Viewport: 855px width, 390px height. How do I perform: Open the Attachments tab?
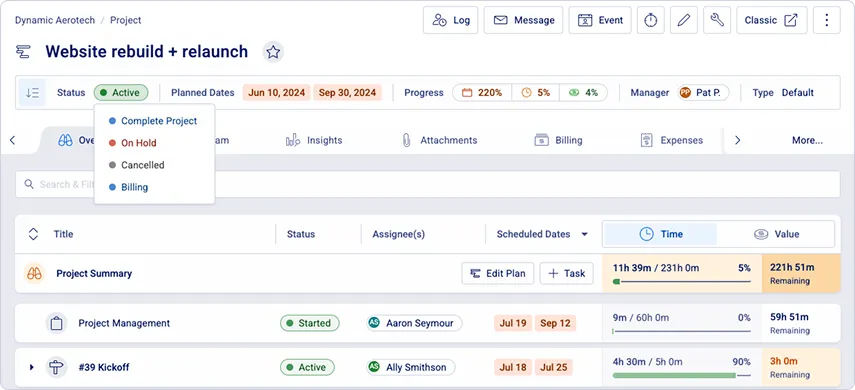tap(439, 140)
